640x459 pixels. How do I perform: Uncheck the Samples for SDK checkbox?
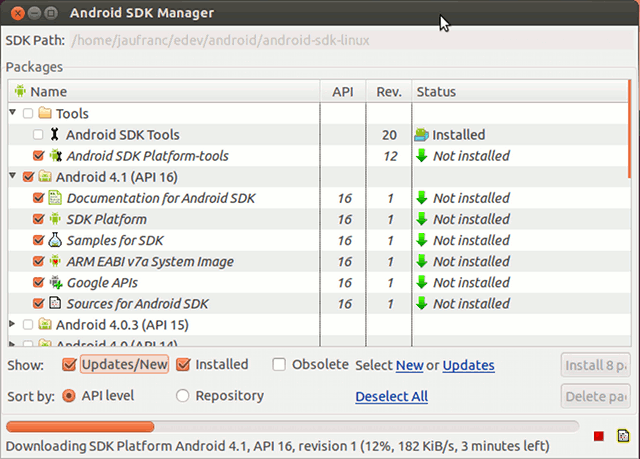(38, 240)
